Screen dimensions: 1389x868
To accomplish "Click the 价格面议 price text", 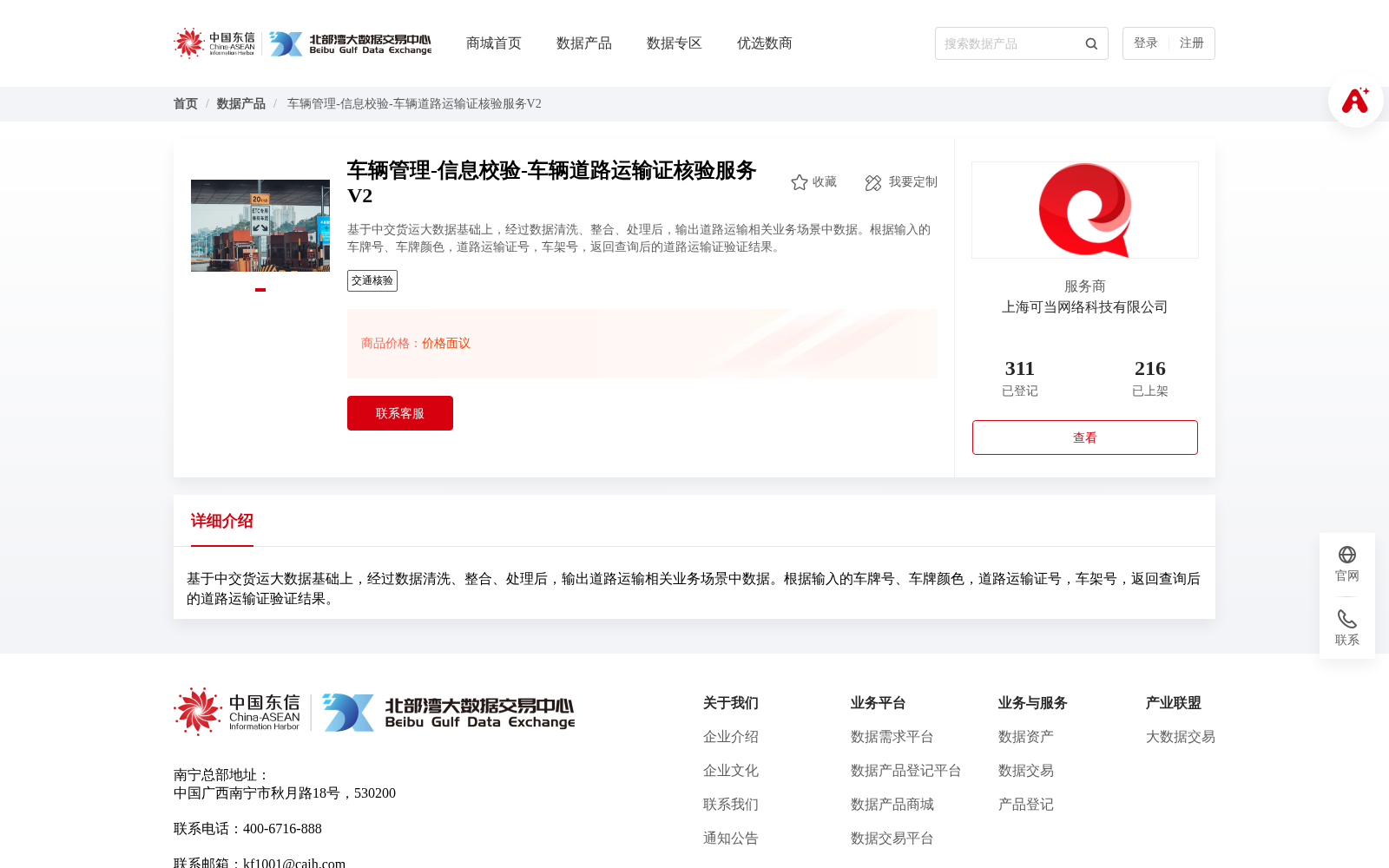I will pyautogui.click(x=446, y=344).
